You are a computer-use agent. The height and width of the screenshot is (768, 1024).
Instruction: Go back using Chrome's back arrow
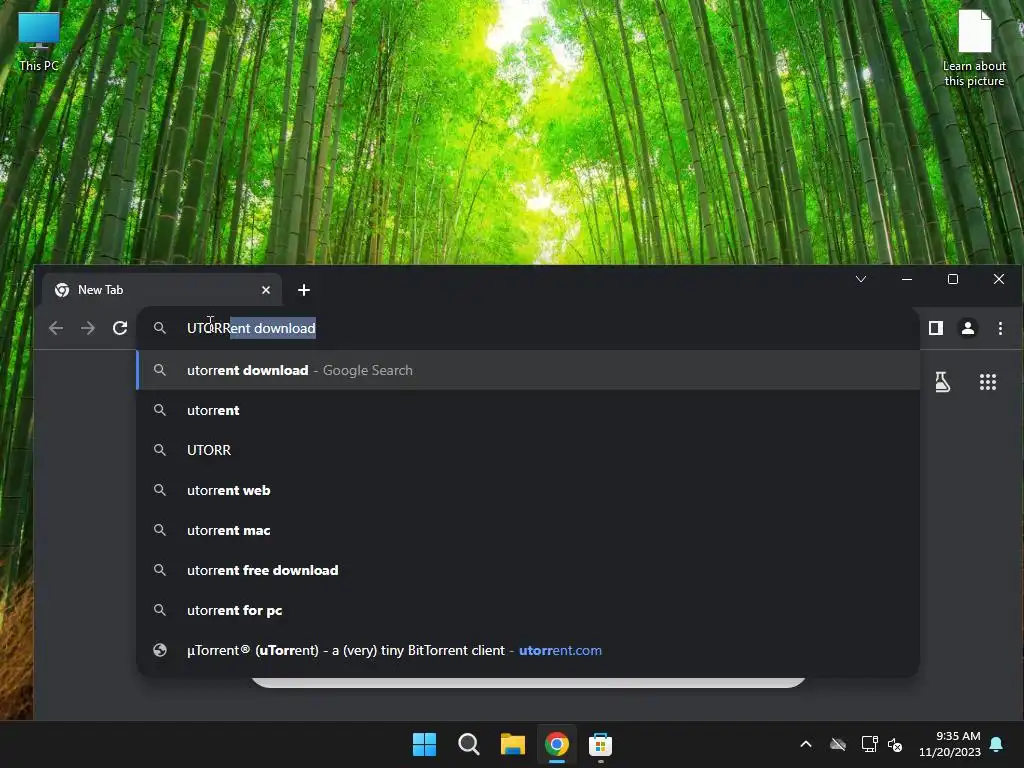(56, 328)
